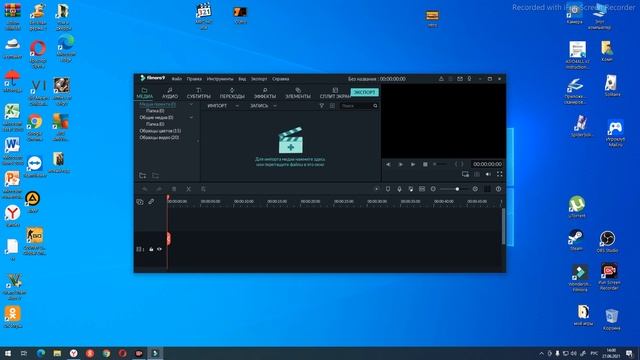Click the trash delete icon in timeline toolbar
The width and height of the screenshot is (640, 360).
click(x=174, y=189)
